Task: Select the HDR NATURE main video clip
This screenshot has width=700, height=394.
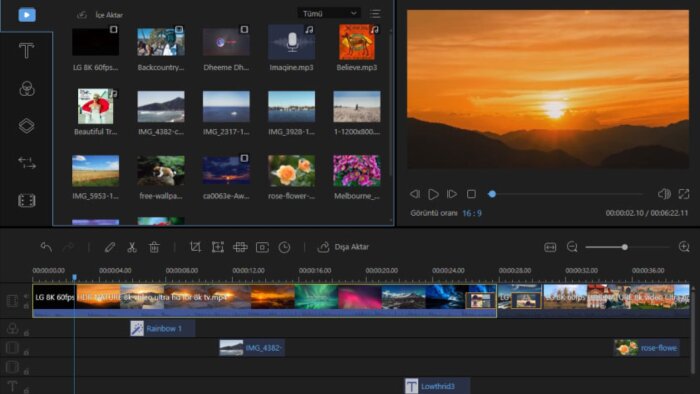Action: click(264, 300)
